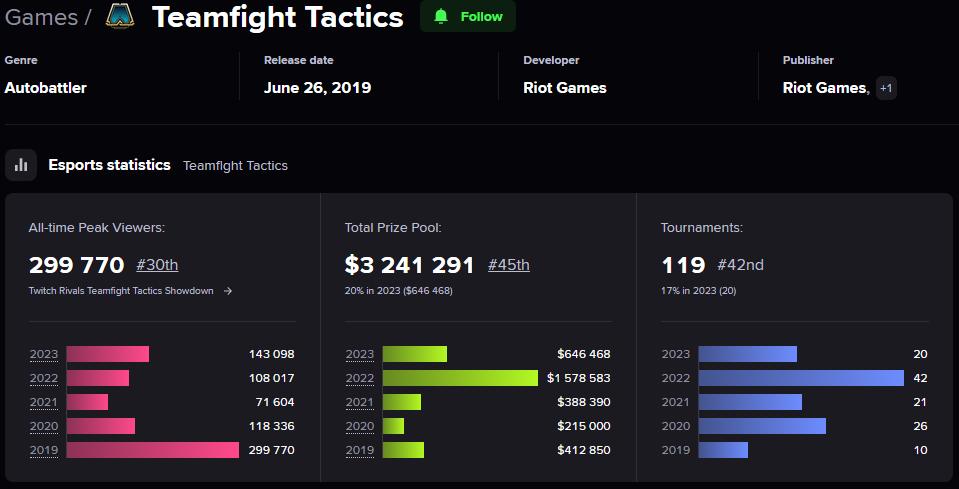Click the 108 017 viewers value
The width and height of the screenshot is (959, 489).
(272, 378)
